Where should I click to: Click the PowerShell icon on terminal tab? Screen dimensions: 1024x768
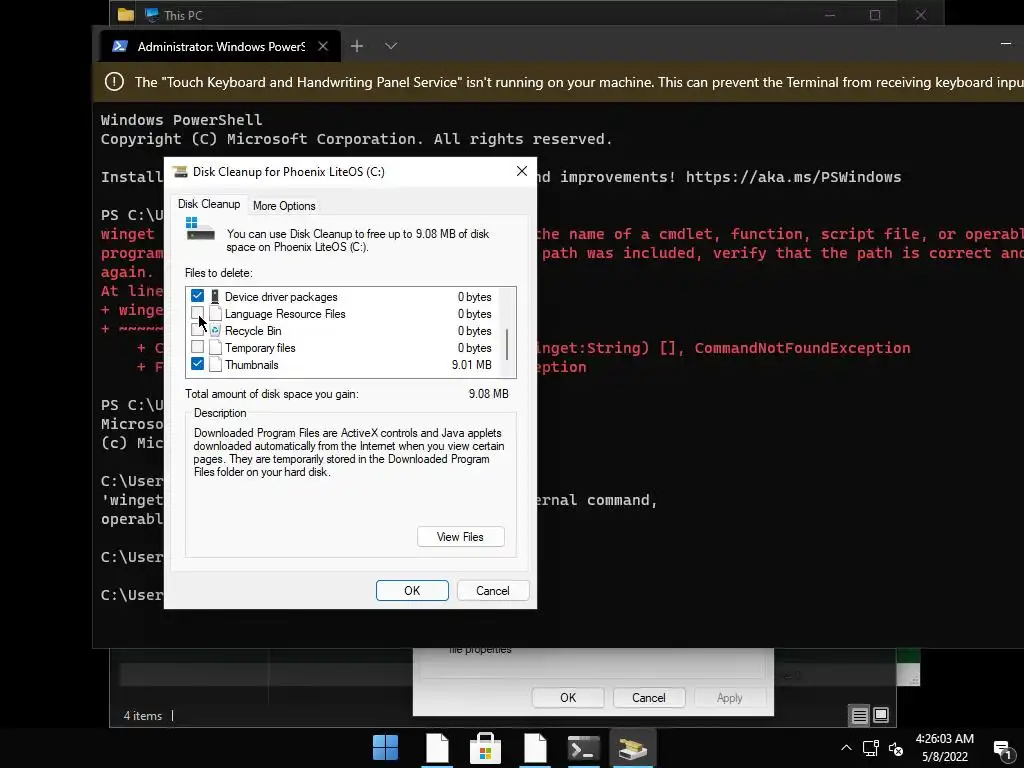click(x=120, y=46)
